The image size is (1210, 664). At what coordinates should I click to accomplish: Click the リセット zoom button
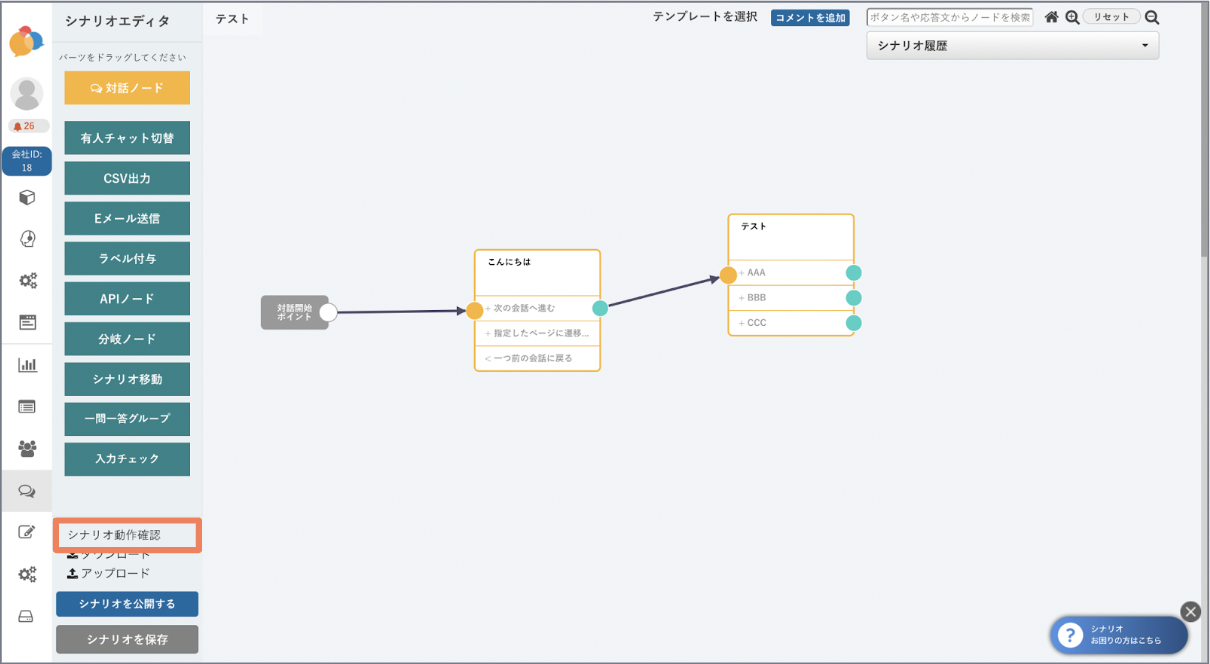[x=1111, y=17]
